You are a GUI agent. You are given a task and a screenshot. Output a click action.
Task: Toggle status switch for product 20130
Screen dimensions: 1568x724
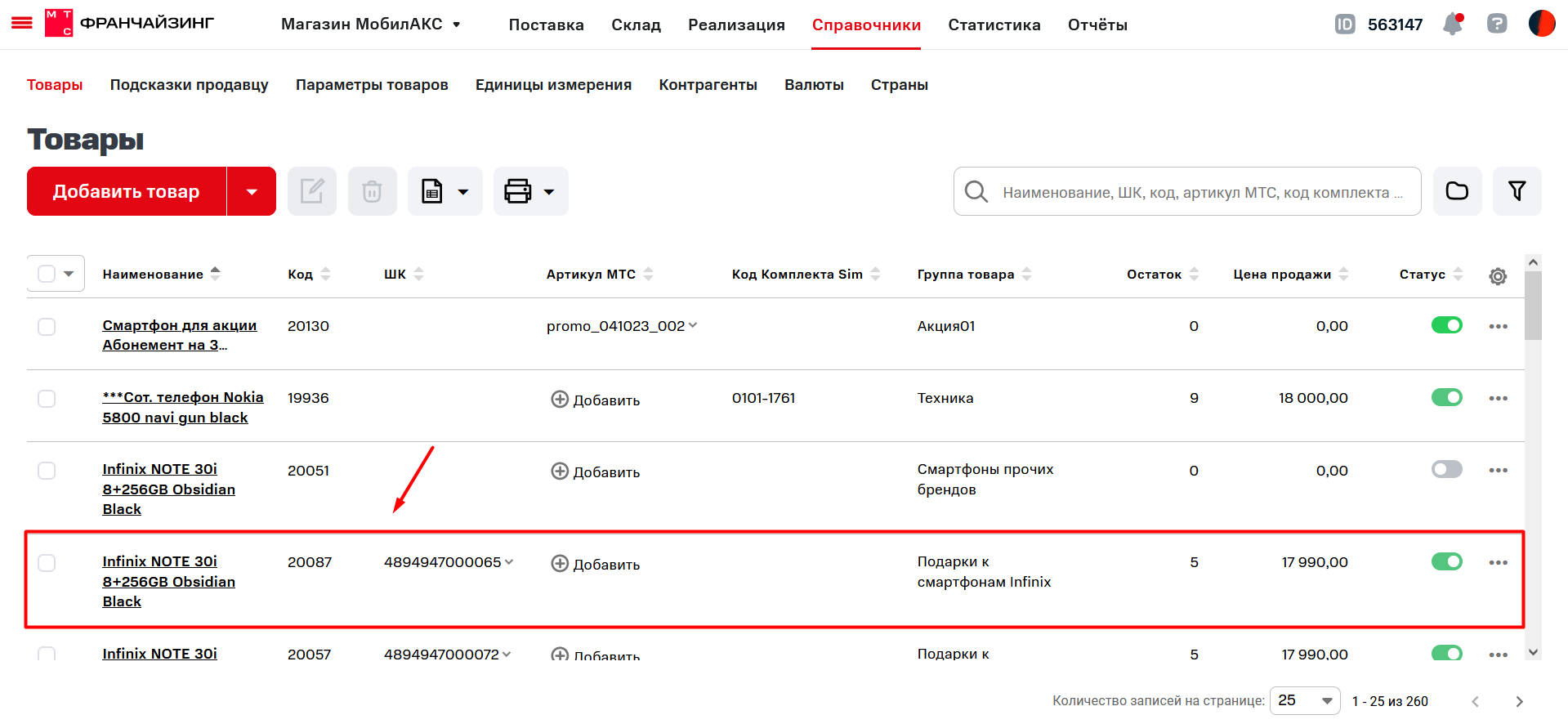[1447, 325]
